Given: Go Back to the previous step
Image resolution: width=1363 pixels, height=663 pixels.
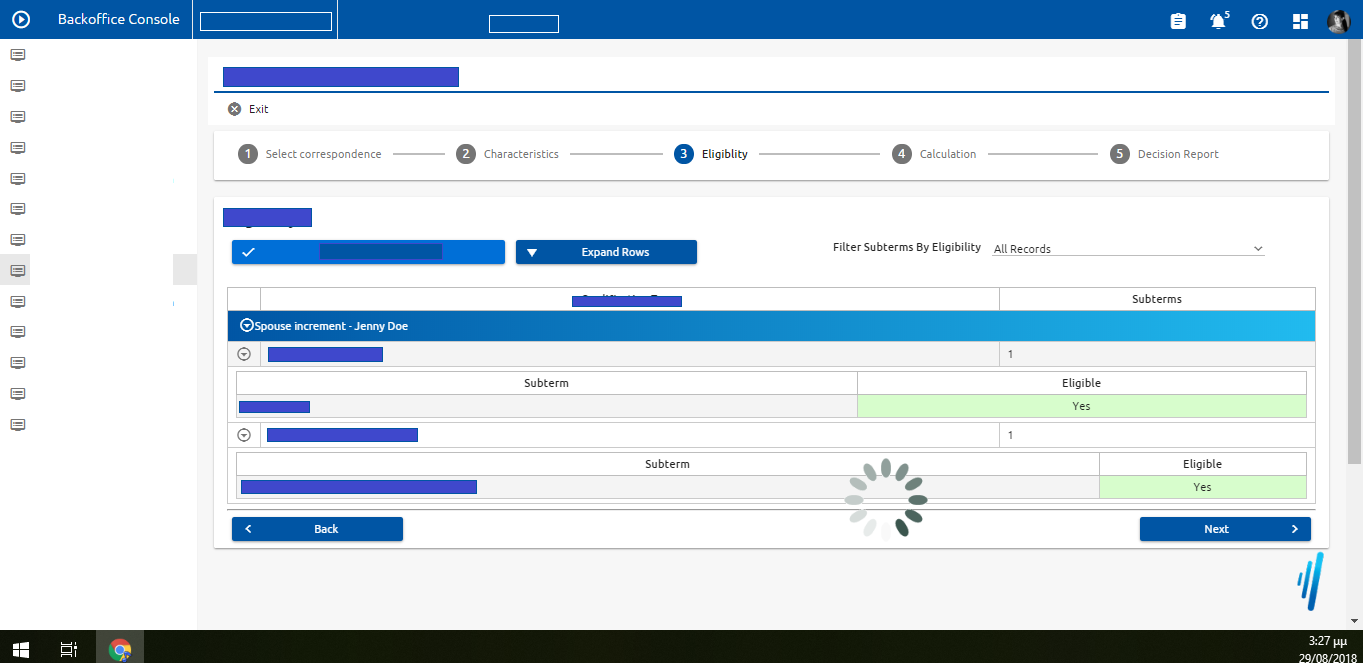Looking at the screenshot, I should click(317, 529).
